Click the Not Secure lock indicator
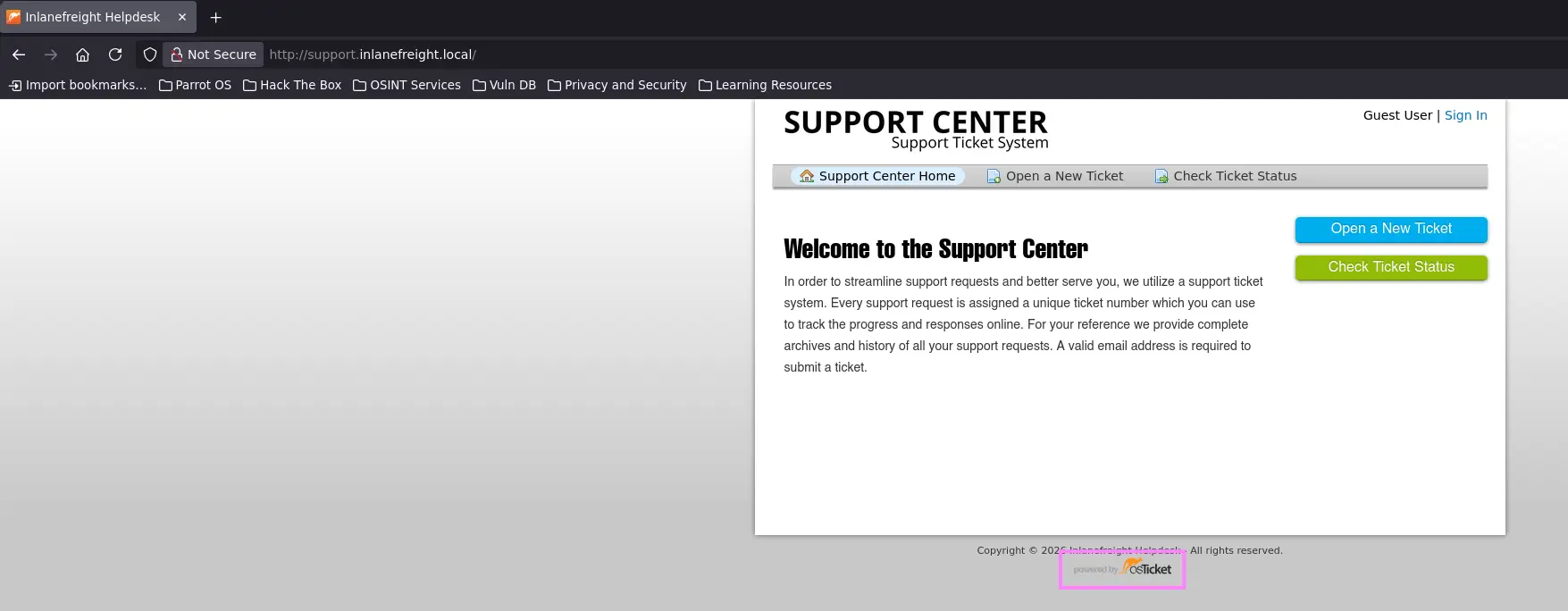 coord(214,54)
